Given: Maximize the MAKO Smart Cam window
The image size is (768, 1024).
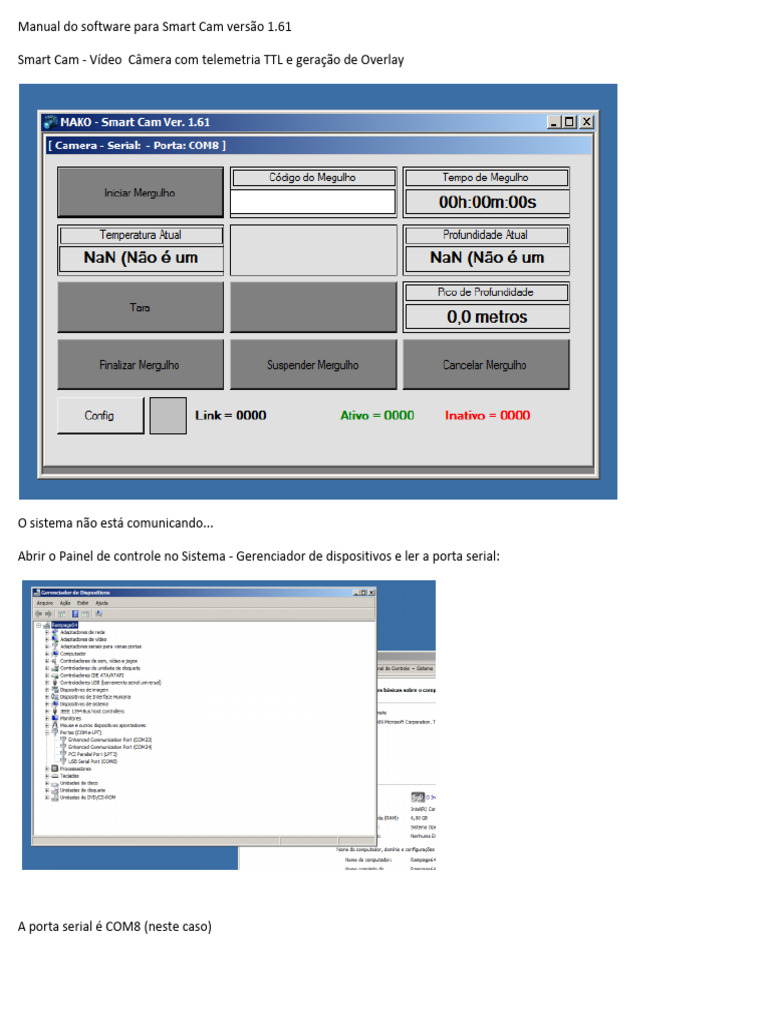Looking at the screenshot, I should click(569, 121).
